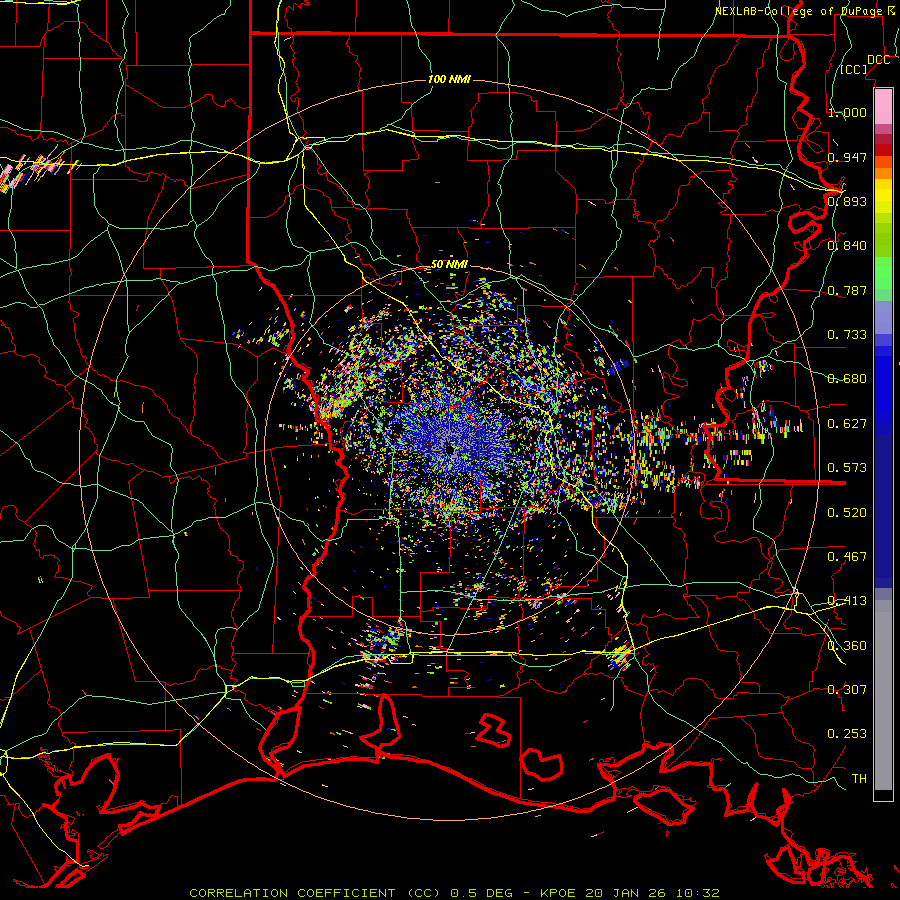Click the 0.787 scale value
The width and height of the screenshot is (900, 900).
(x=847, y=290)
